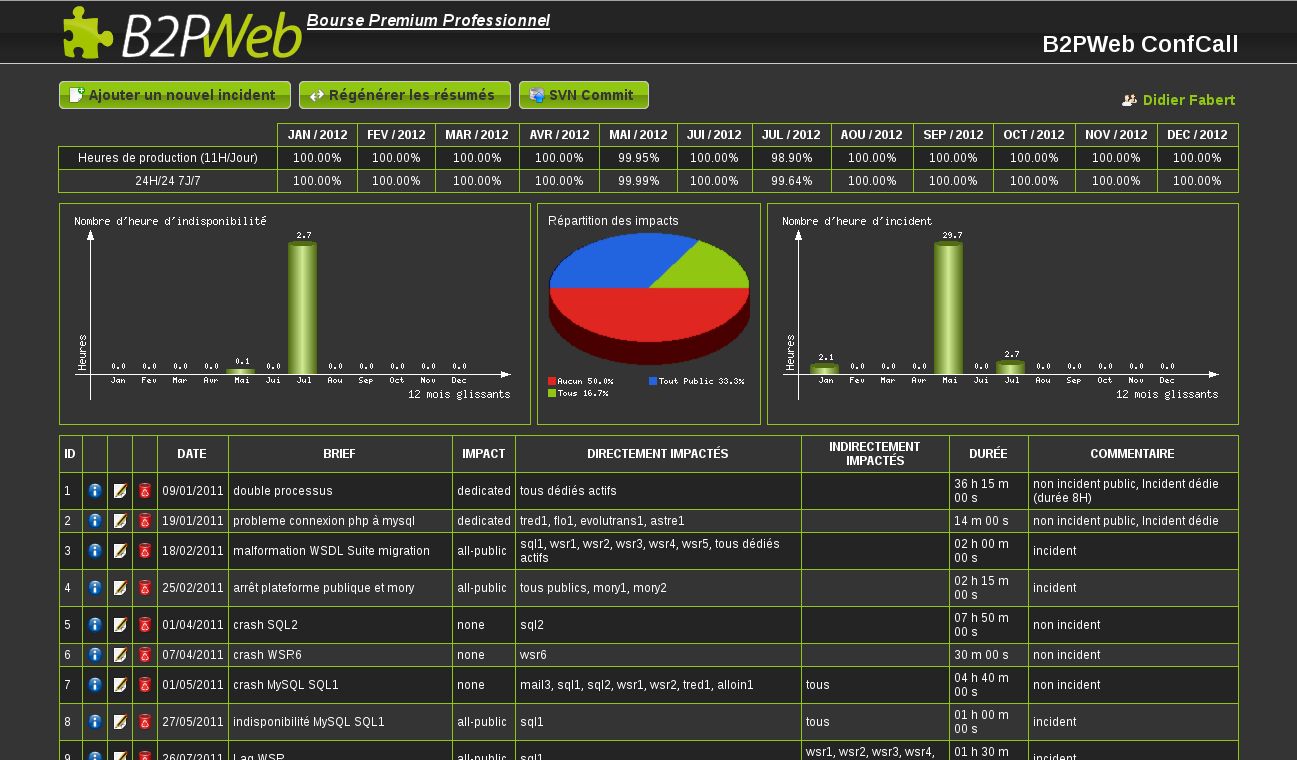Image resolution: width=1297 pixels, height=760 pixels.
Task: Open info for indisponibilité MySQL SQL1
Action: [x=95, y=722]
